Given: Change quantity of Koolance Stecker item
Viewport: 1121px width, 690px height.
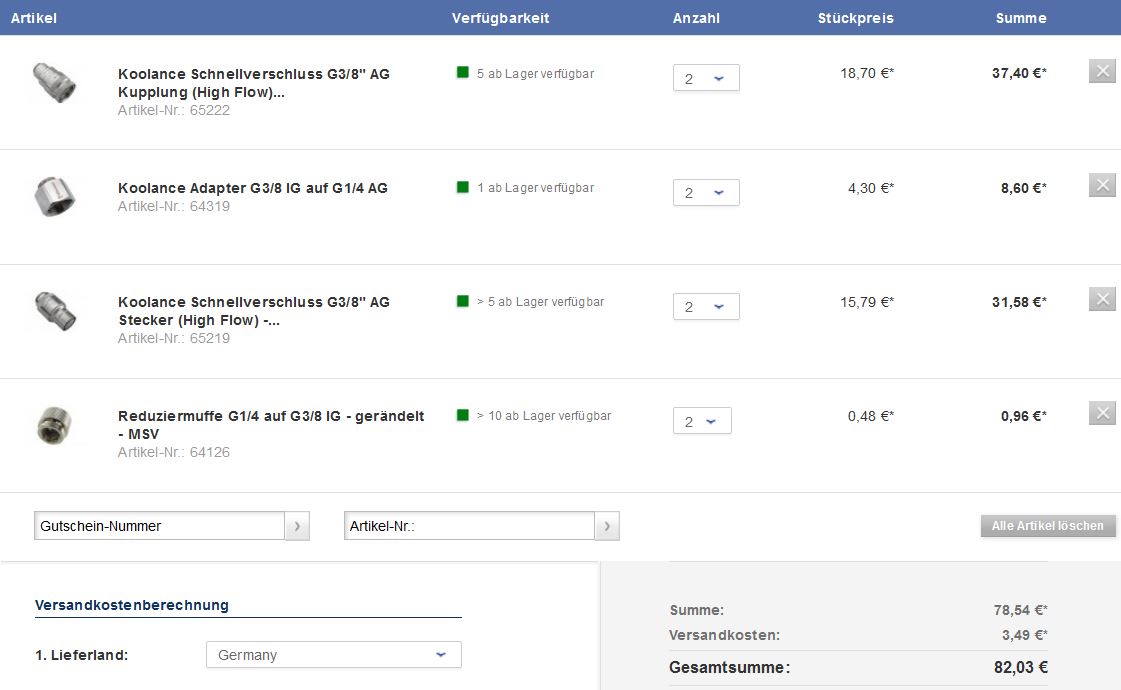Looking at the screenshot, I should (706, 307).
